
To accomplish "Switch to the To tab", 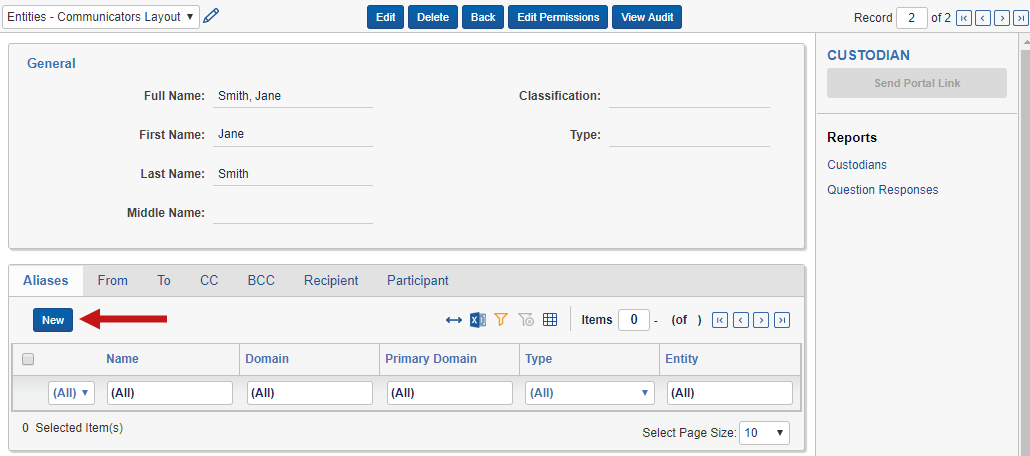I will pyautogui.click(x=164, y=281).
